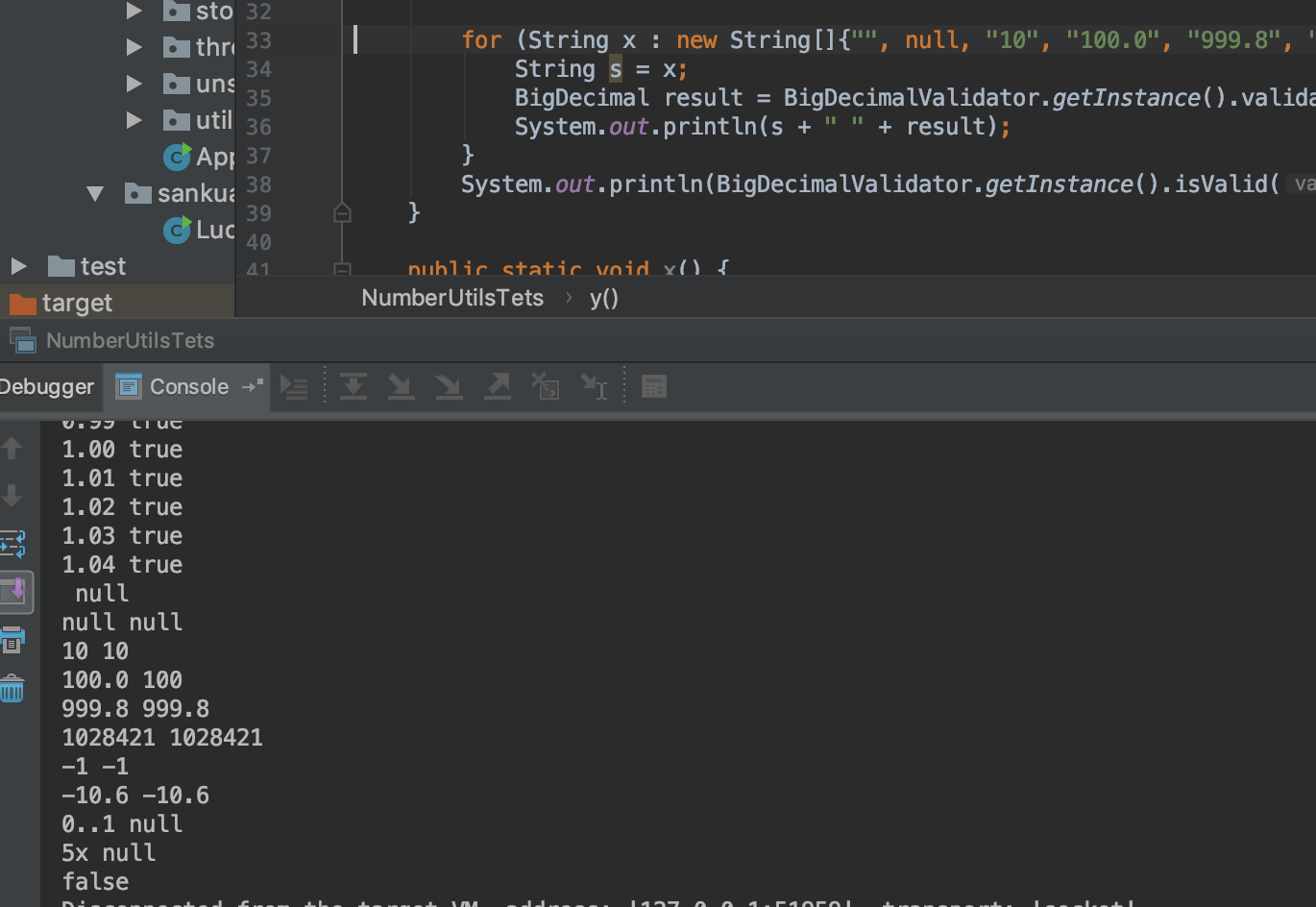The height and width of the screenshot is (907, 1316).
Task: Click console line '5x null'
Action: coord(109,853)
